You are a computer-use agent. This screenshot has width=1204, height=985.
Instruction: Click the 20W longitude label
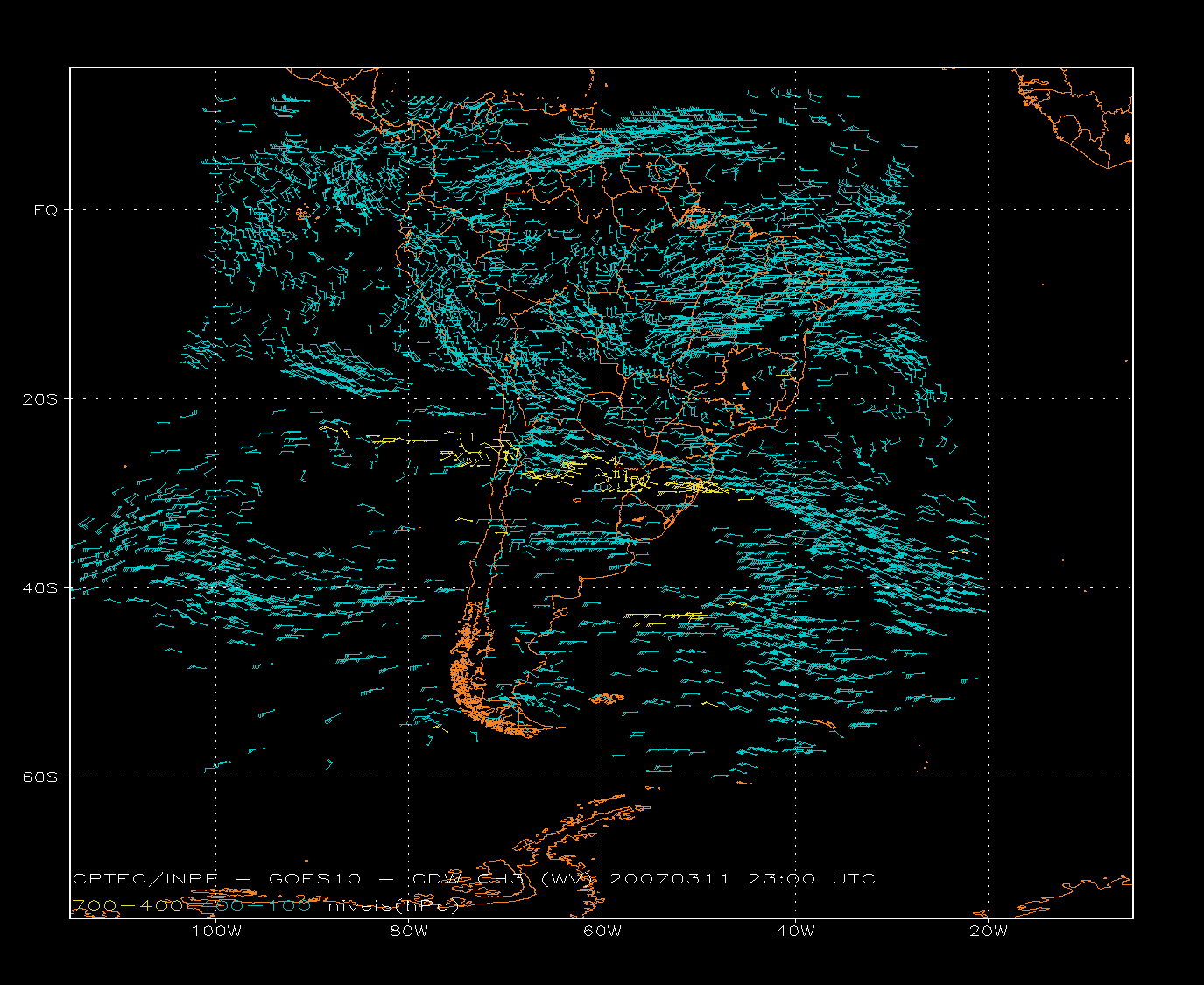(989, 931)
